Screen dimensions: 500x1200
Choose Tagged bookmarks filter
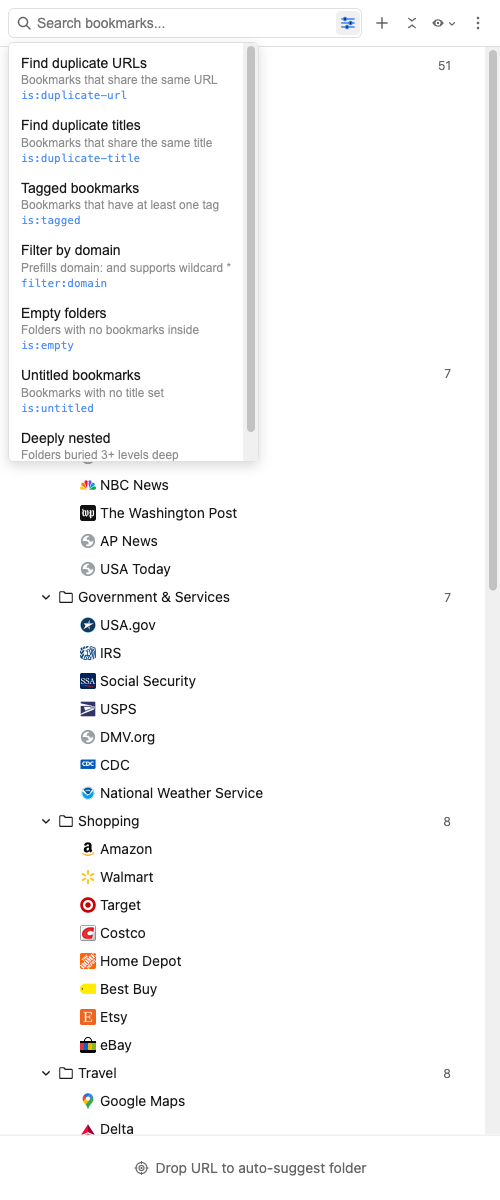(x=127, y=204)
